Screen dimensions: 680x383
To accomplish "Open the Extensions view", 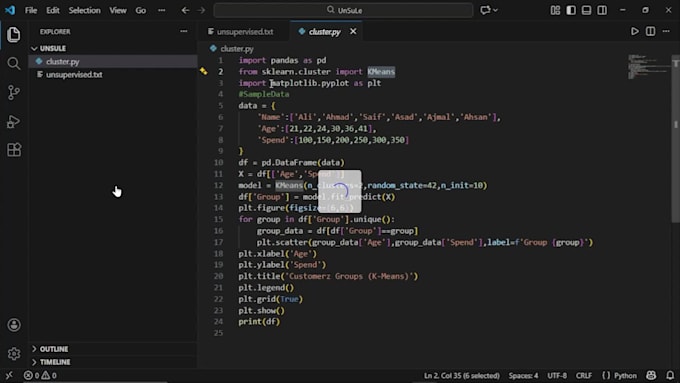I will tap(13, 150).
